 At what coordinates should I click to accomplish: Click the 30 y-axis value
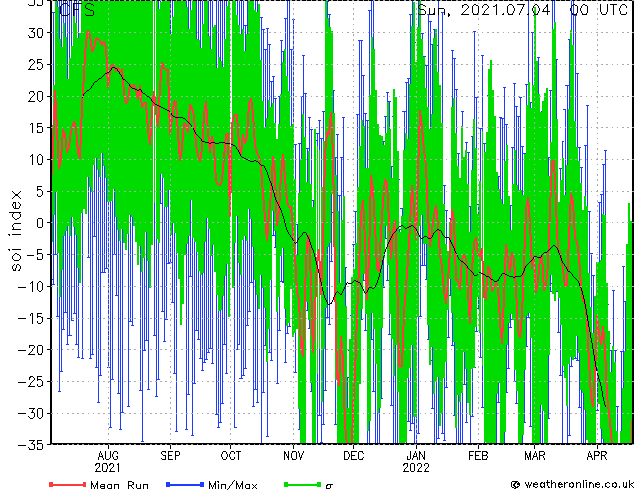pyautogui.click(x=36, y=33)
